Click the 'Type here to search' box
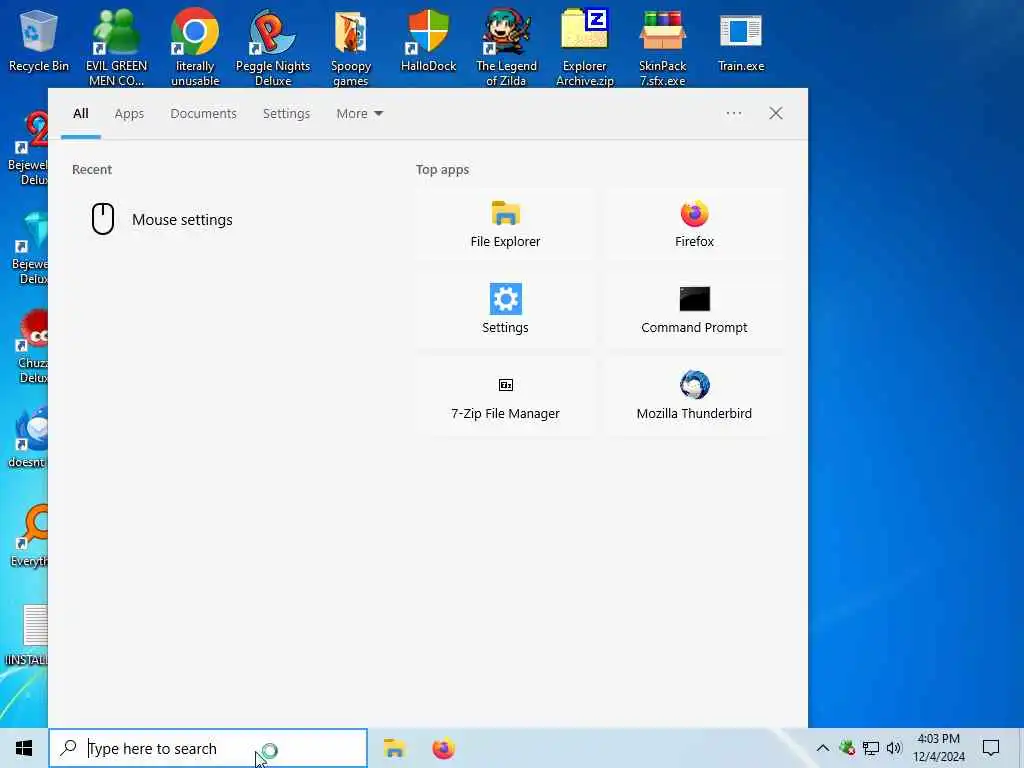Viewport: 1024px width, 768px height. click(x=208, y=748)
